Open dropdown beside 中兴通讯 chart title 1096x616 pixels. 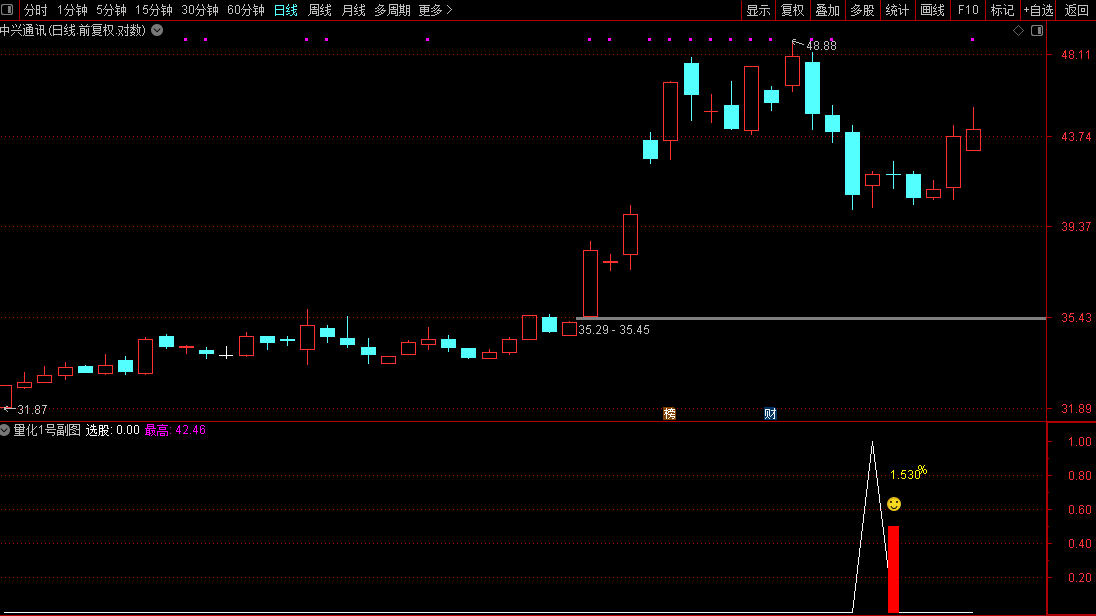tap(157, 30)
